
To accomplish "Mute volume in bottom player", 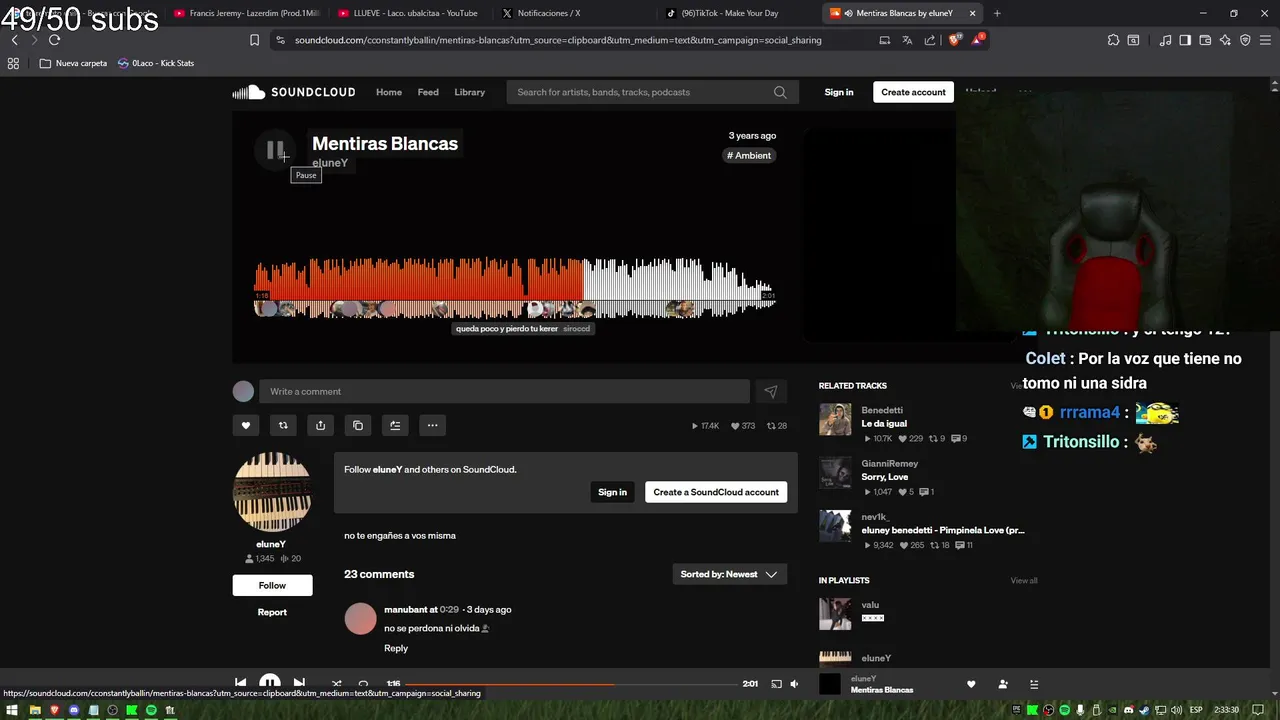I will pyautogui.click(x=794, y=684).
